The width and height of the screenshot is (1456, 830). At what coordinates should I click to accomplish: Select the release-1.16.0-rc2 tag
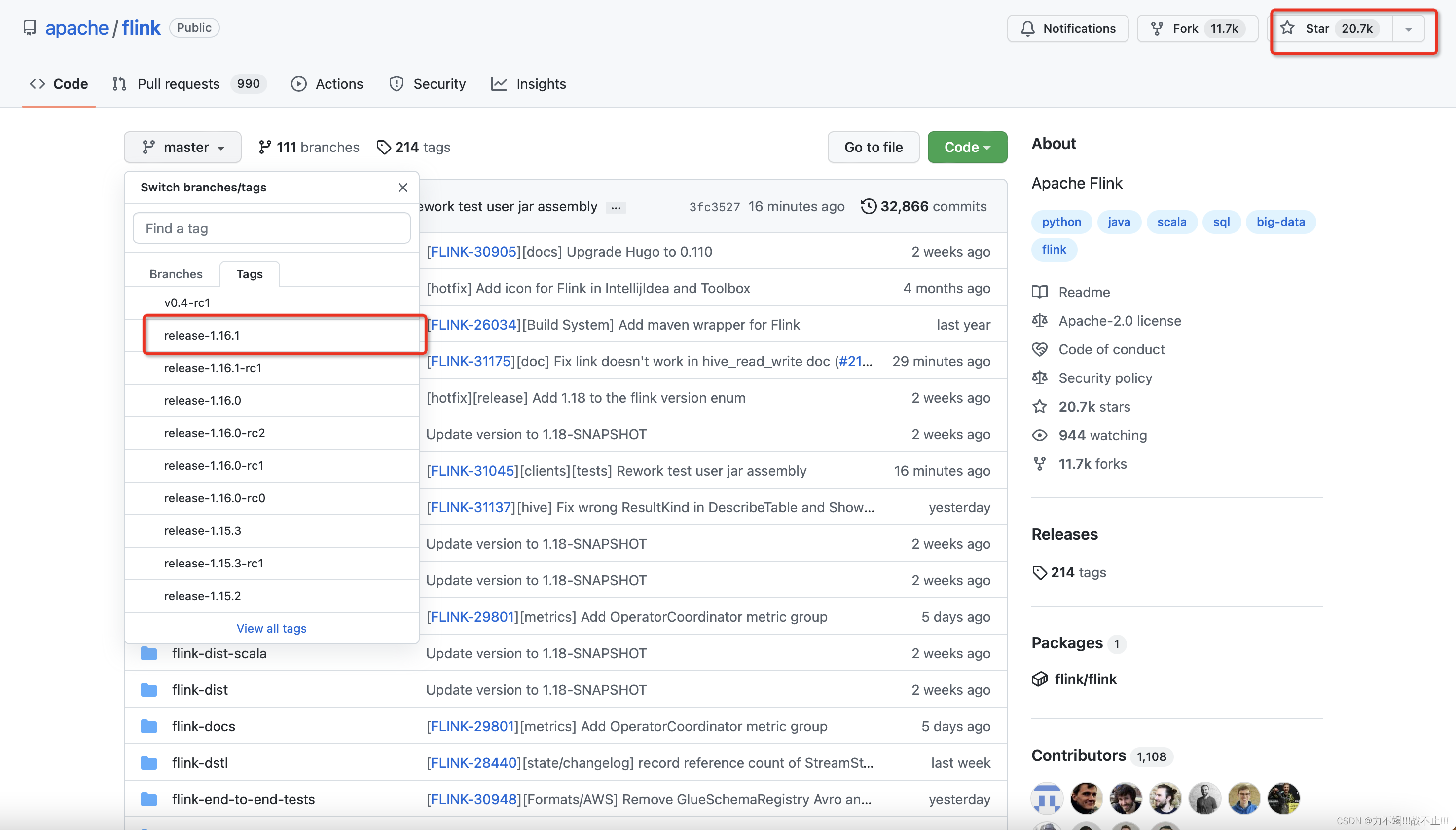(272, 433)
